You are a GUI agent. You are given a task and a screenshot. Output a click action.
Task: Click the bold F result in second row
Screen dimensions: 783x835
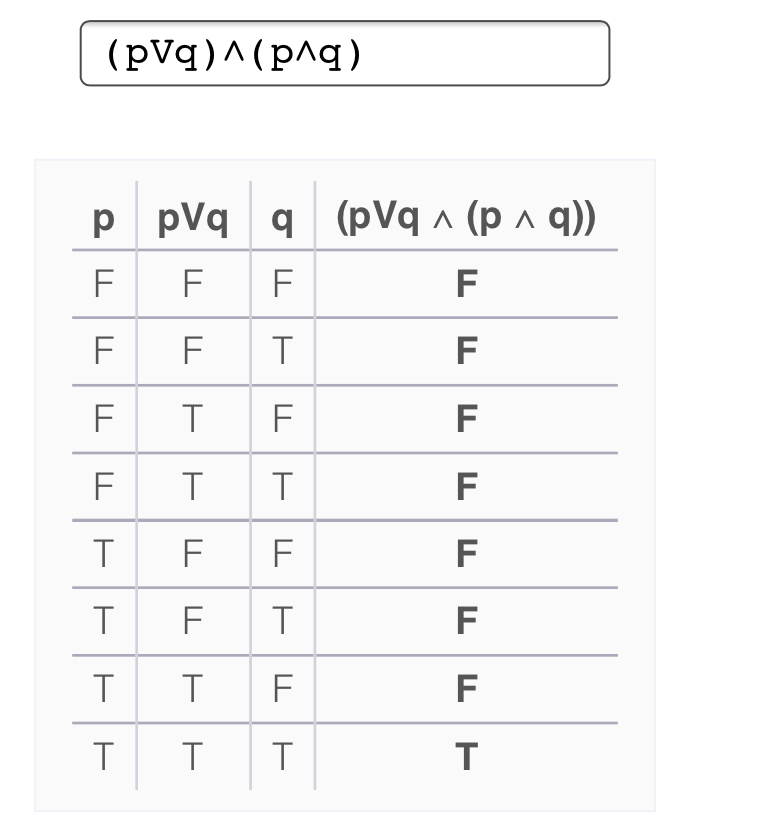pyautogui.click(x=466, y=352)
